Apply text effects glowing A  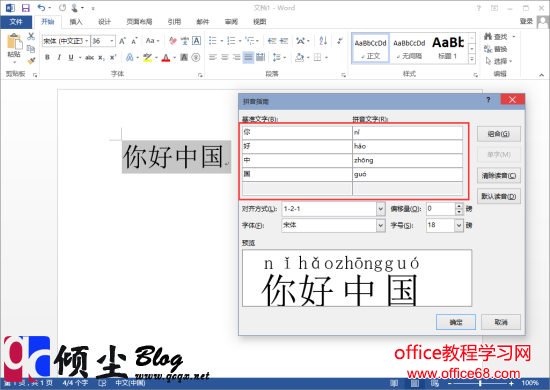[129, 58]
